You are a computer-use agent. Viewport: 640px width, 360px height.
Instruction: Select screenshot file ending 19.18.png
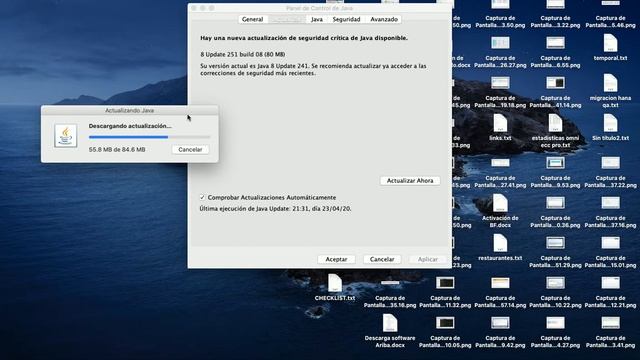tap(500, 83)
